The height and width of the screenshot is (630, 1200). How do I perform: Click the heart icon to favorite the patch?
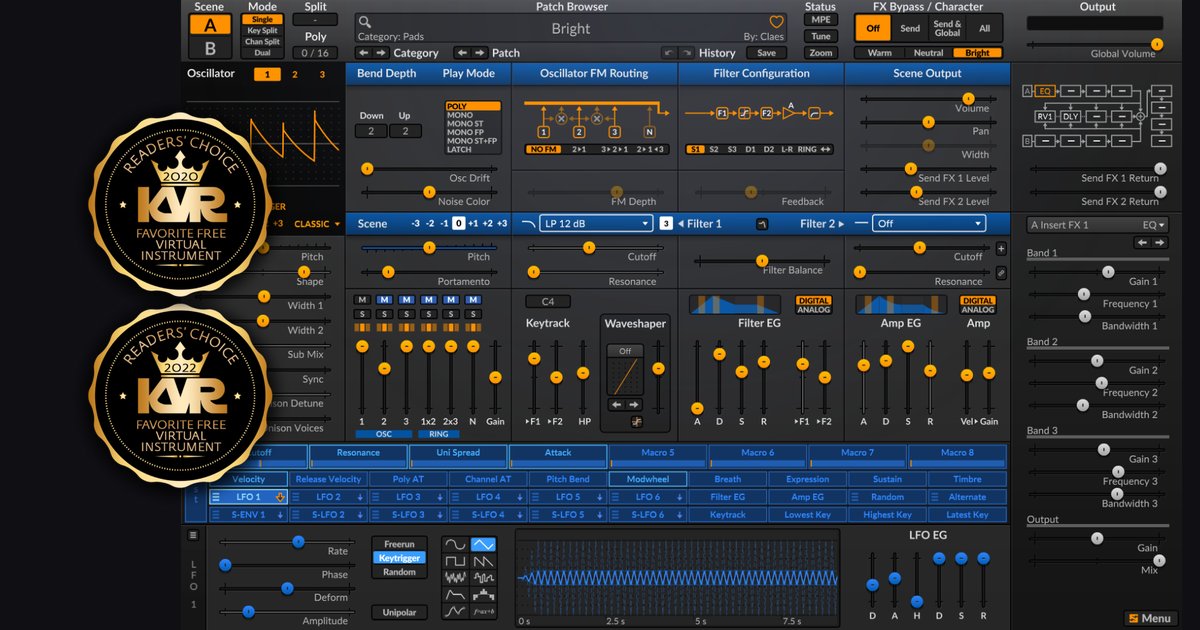(x=776, y=21)
